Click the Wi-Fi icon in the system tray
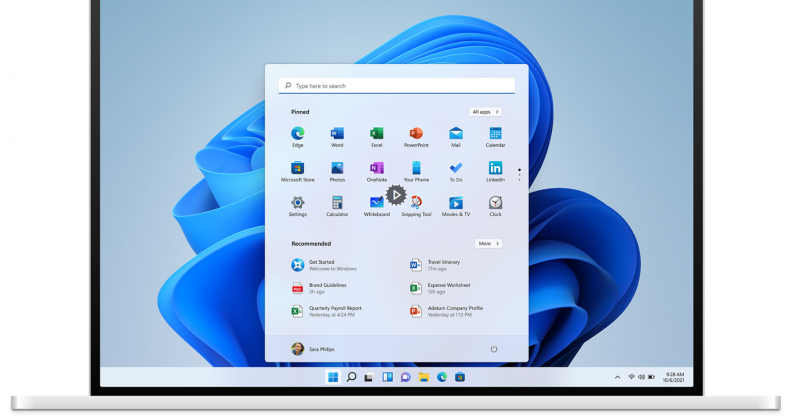The image size is (800, 416). [632, 377]
